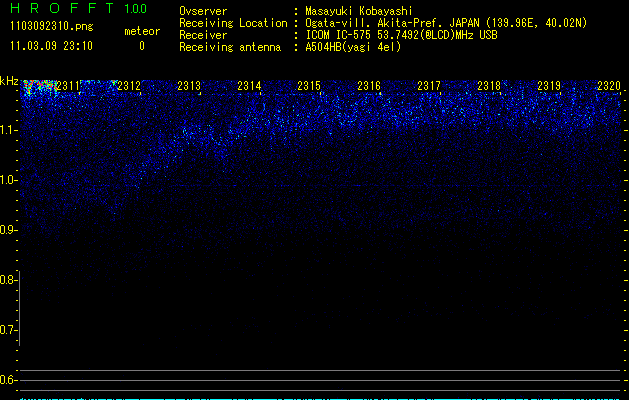
Task: Click the 2318 time marker
Action: tap(489, 85)
